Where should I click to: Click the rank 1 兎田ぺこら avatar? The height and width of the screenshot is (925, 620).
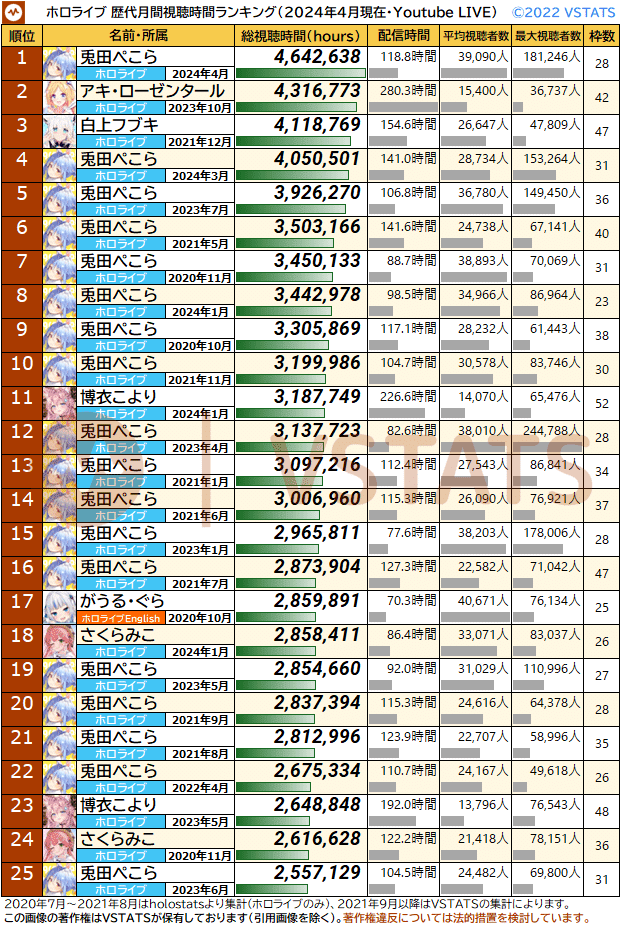pos(60,64)
